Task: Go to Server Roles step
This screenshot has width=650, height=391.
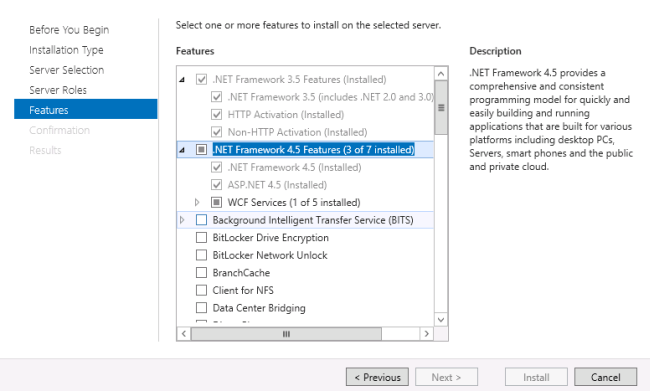Action: (58, 90)
